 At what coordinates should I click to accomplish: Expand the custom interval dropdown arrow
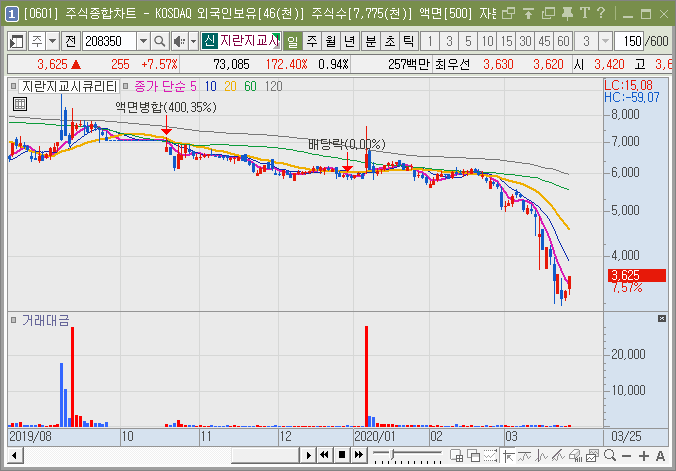[x=605, y=41]
